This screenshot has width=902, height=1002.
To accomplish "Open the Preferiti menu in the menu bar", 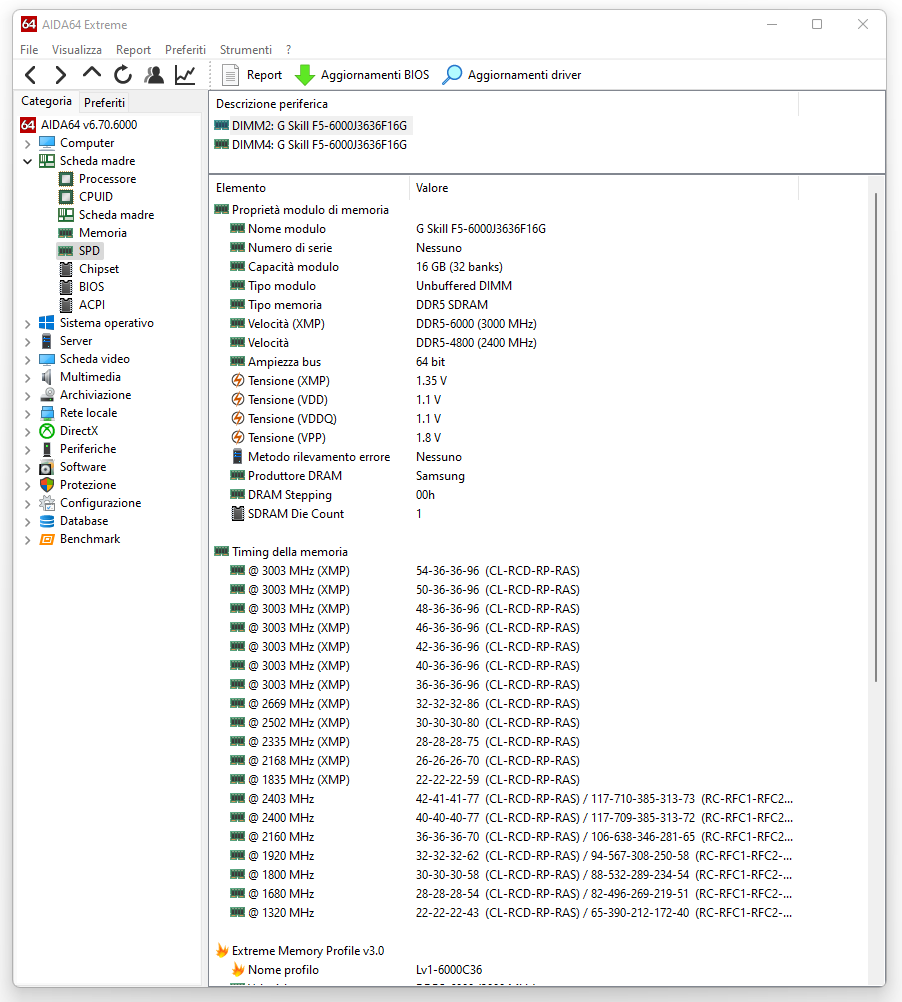I will pyautogui.click(x=185, y=49).
